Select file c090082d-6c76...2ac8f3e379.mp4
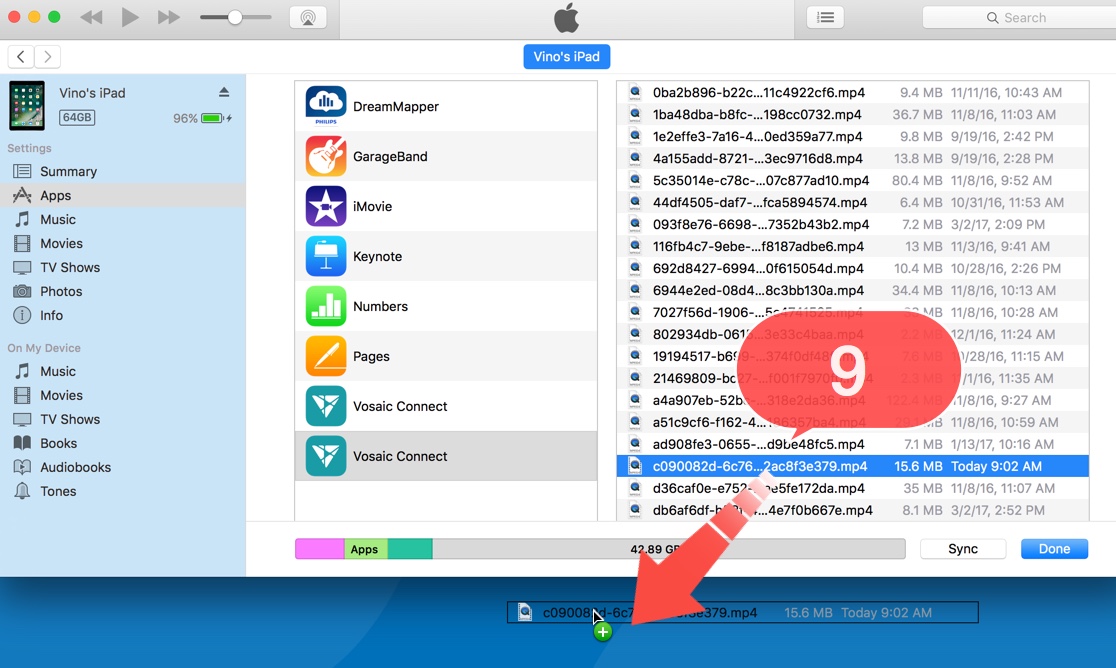This screenshot has width=1116, height=668. (853, 467)
